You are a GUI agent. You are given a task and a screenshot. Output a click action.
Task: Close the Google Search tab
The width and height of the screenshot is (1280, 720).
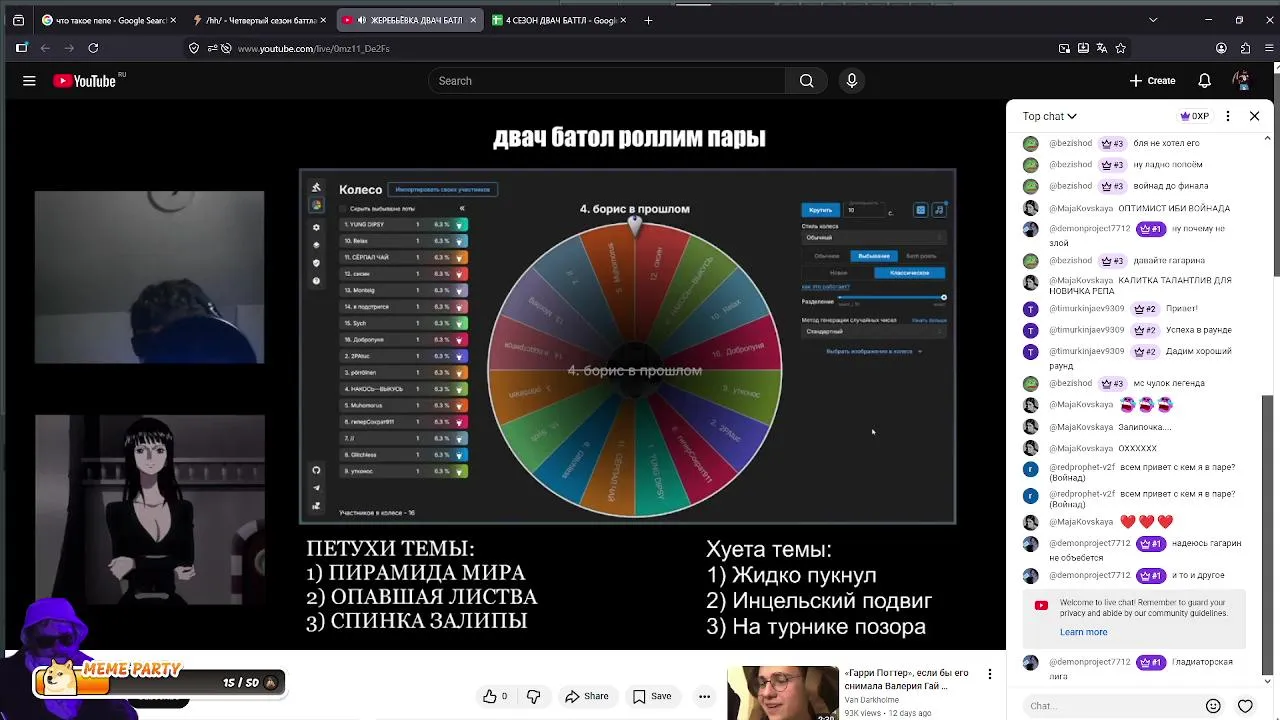173,20
